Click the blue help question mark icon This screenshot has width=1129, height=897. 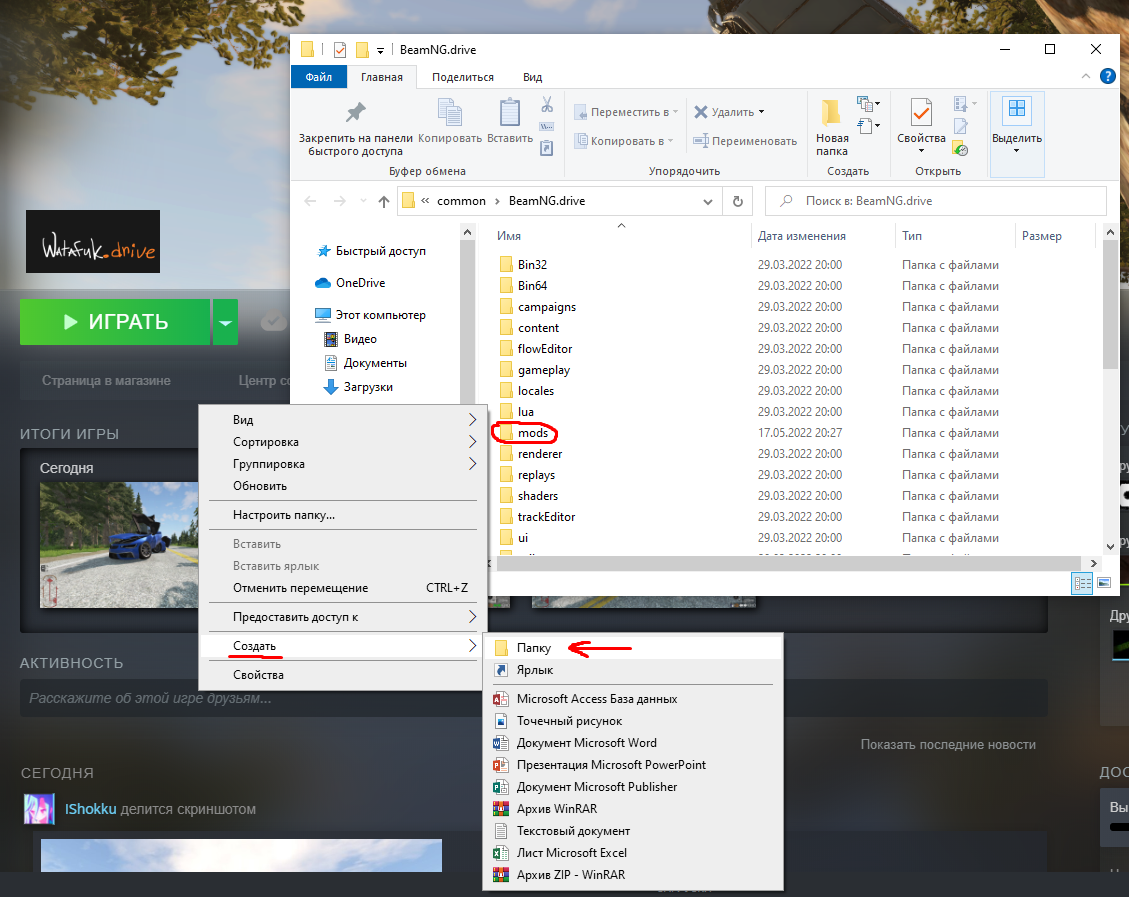click(x=1108, y=76)
